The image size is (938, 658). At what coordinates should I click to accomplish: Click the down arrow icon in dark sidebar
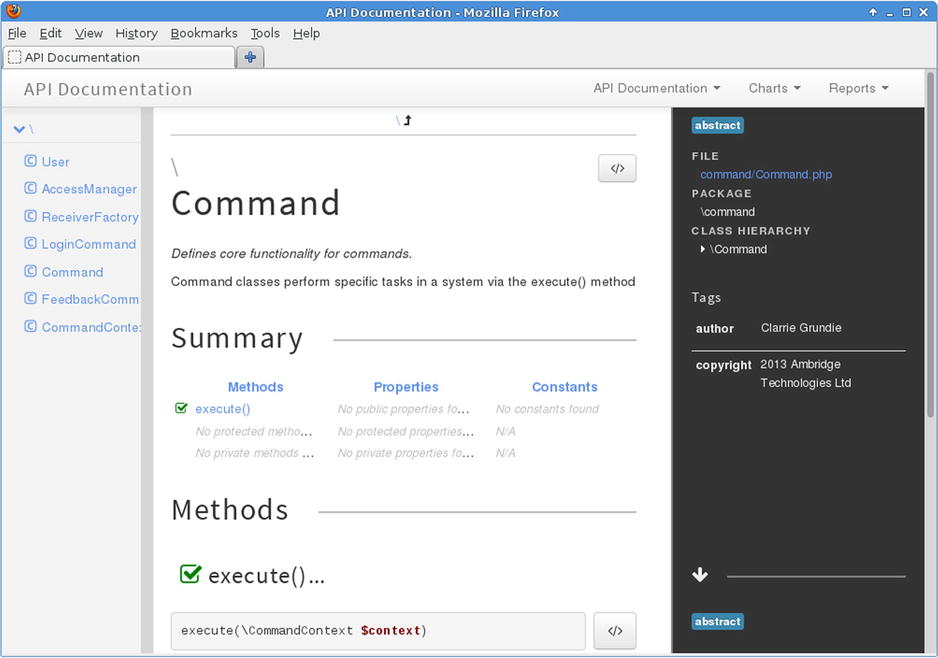tap(700, 575)
